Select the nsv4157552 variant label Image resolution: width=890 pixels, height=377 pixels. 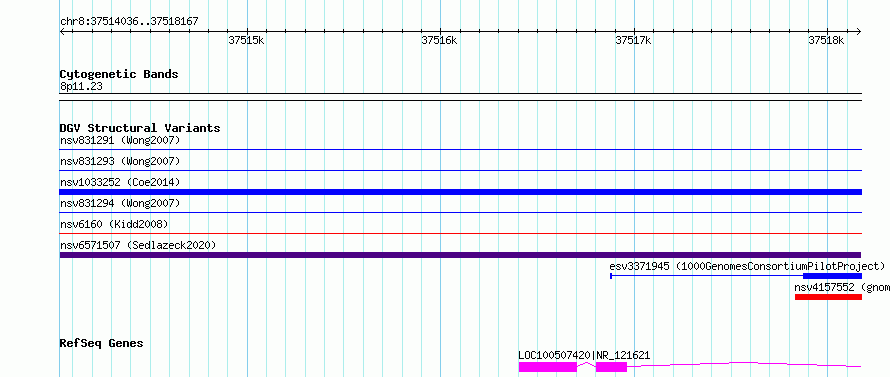[x=842, y=287]
